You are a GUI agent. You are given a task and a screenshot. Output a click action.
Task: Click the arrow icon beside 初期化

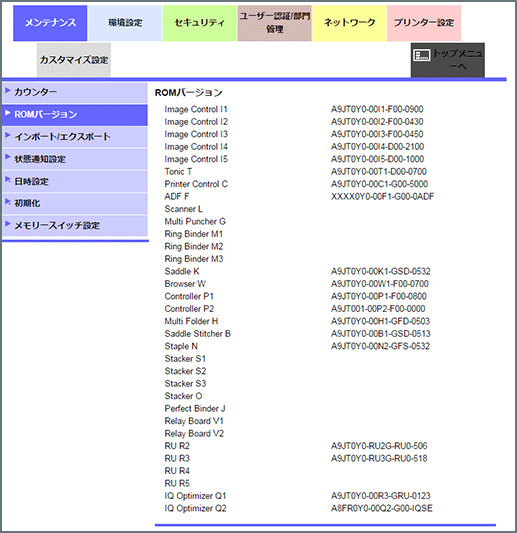pos(8,202)
